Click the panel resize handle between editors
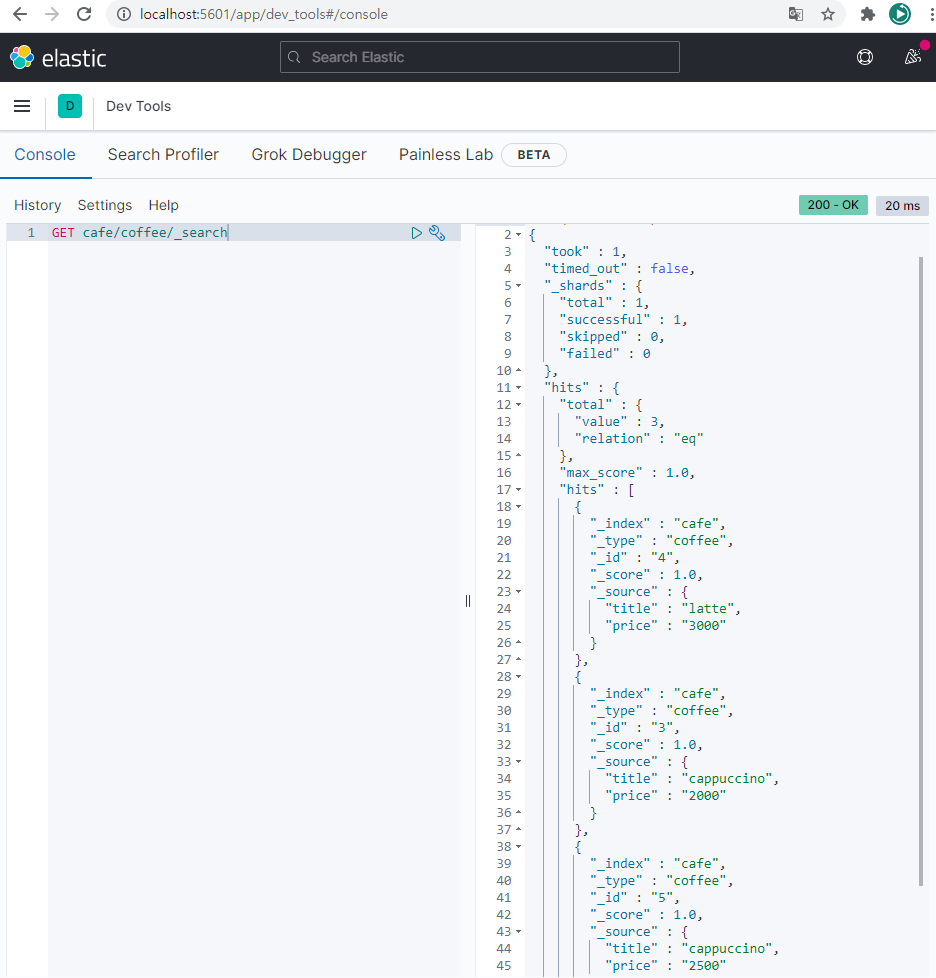The width and height of the screenshot is (936, 978). point(468,601)
